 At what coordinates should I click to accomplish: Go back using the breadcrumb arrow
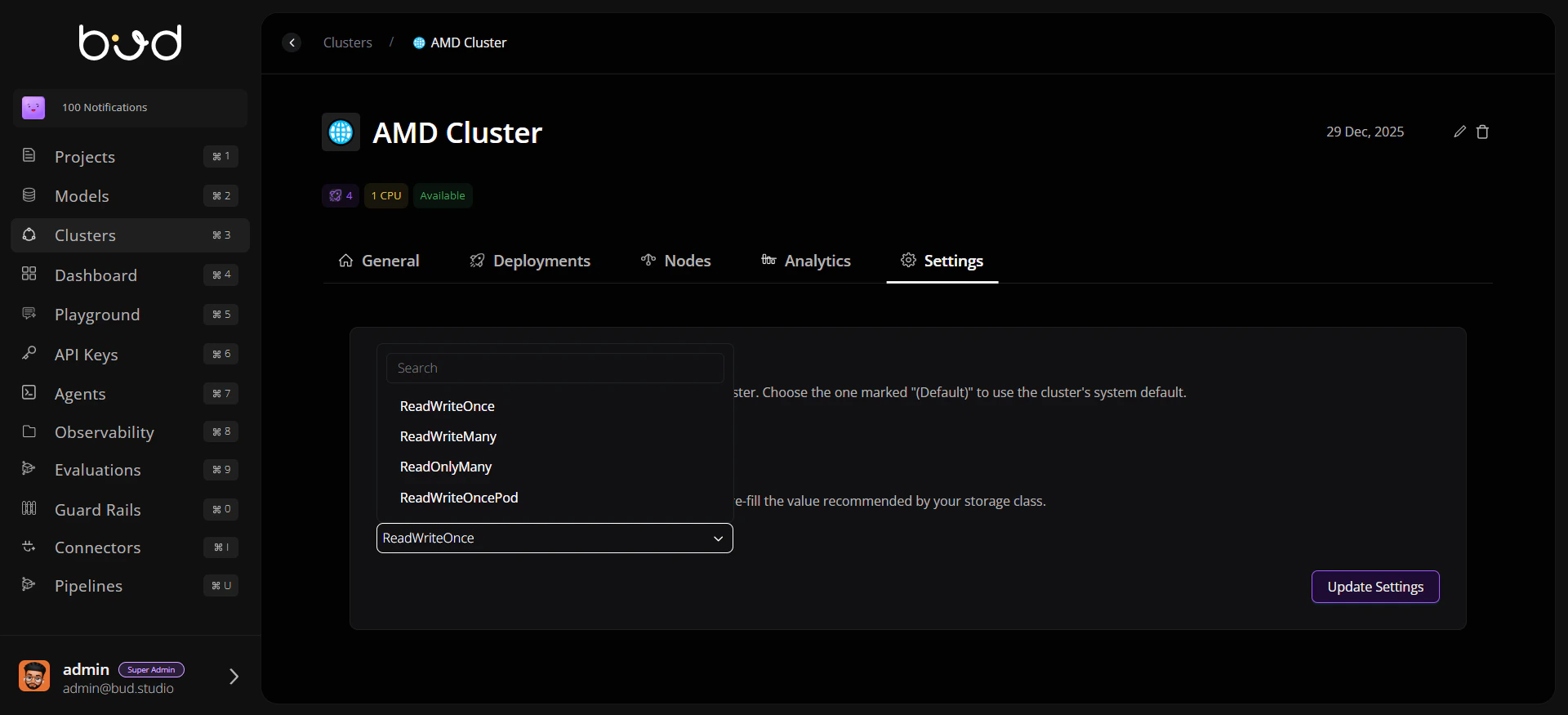pos(292,42)
